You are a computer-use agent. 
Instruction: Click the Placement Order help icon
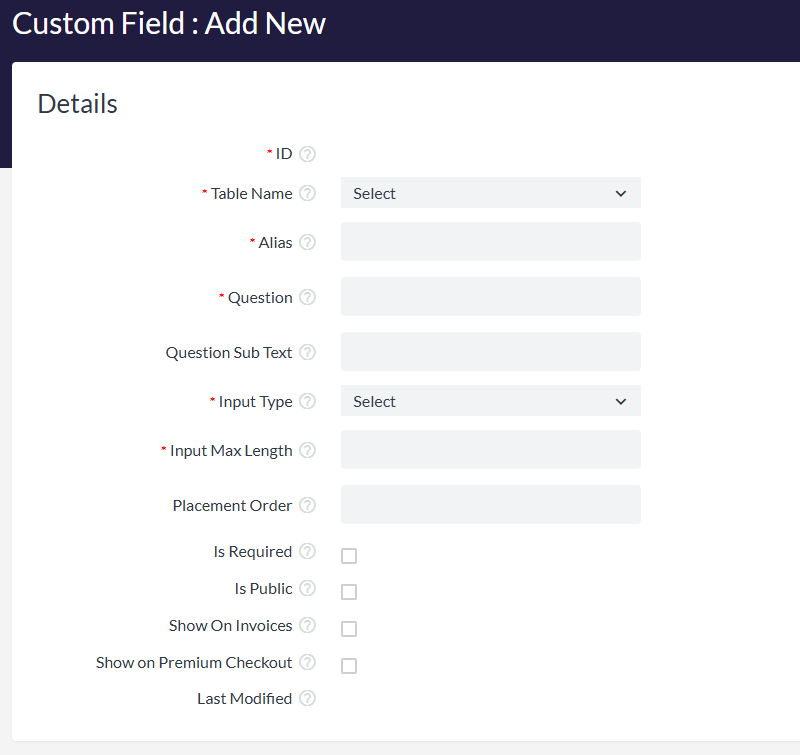307,505
